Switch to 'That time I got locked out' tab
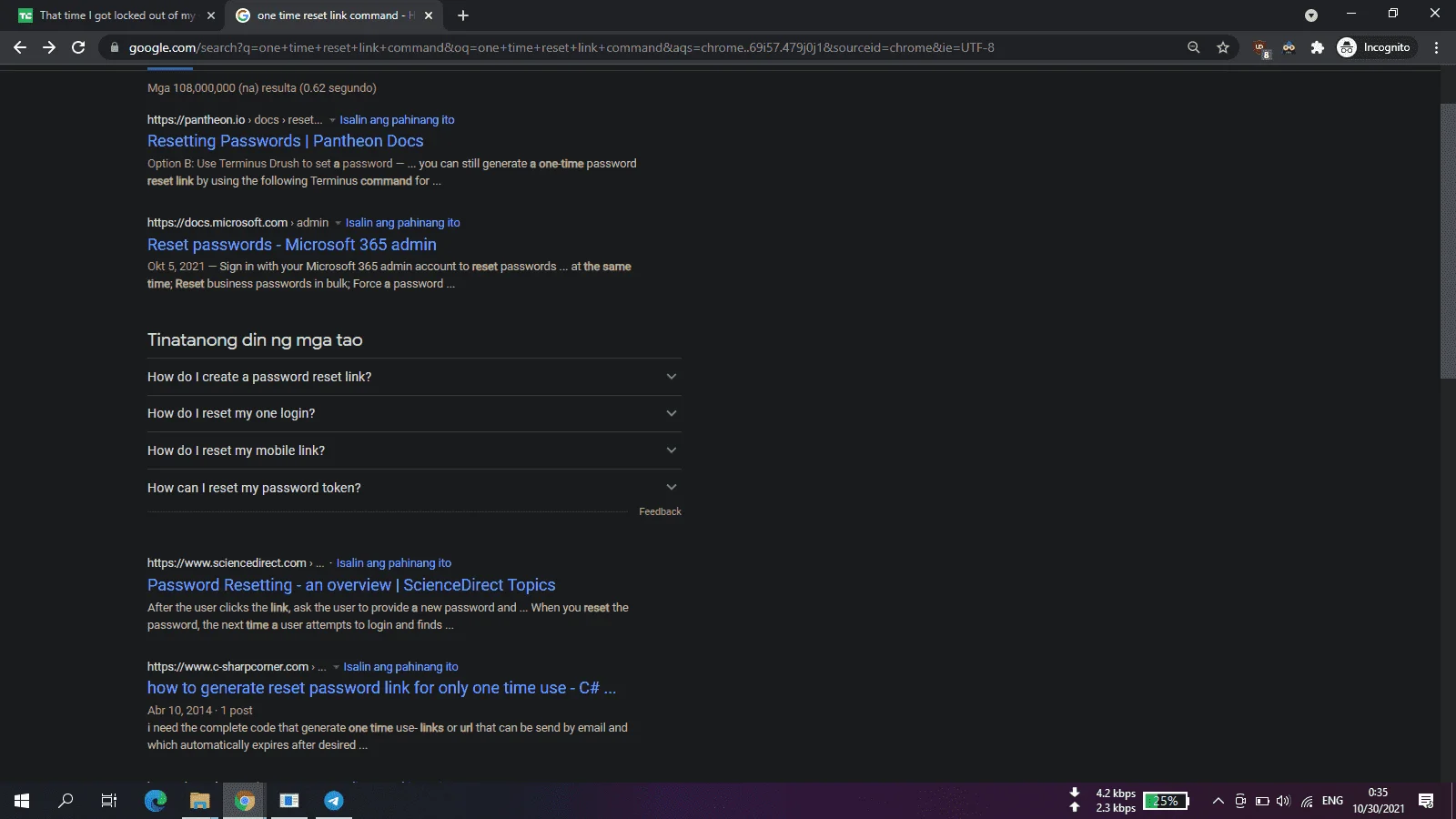 click(x=116, y=15)
